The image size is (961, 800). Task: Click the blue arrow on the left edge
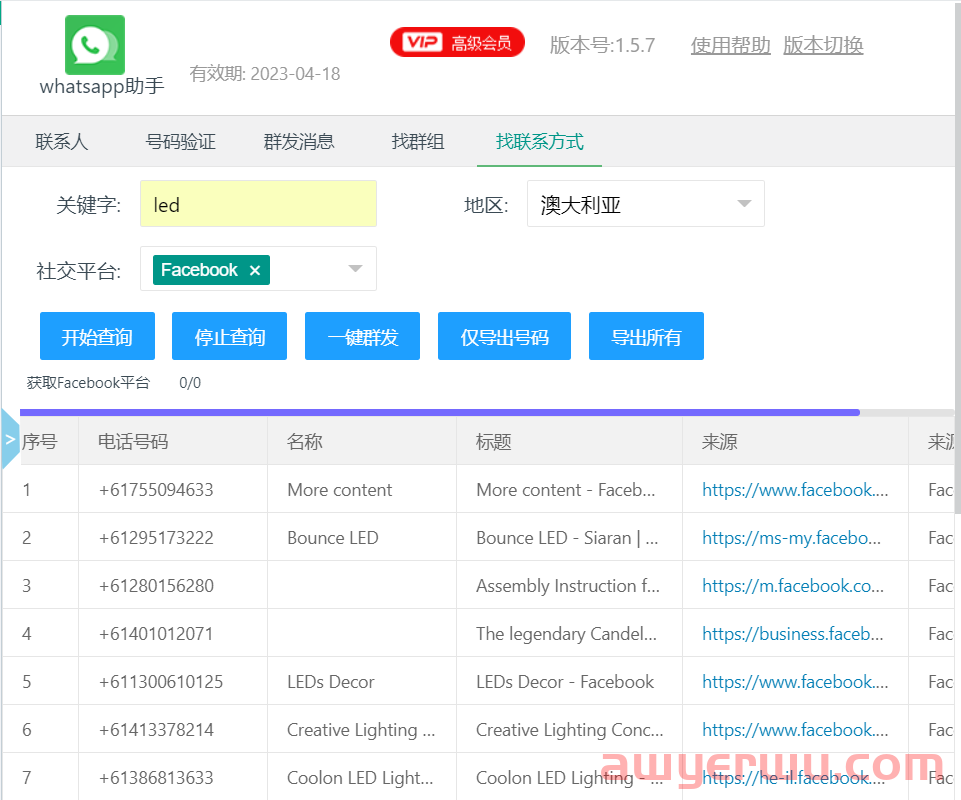point(9,437)
